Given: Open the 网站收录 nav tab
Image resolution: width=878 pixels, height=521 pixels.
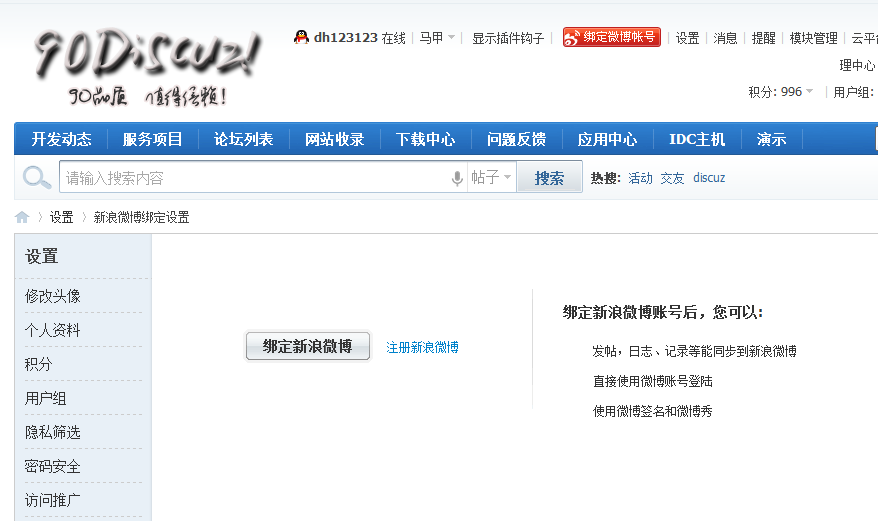Looking at the screenshot, I should [x=335, y=139].
